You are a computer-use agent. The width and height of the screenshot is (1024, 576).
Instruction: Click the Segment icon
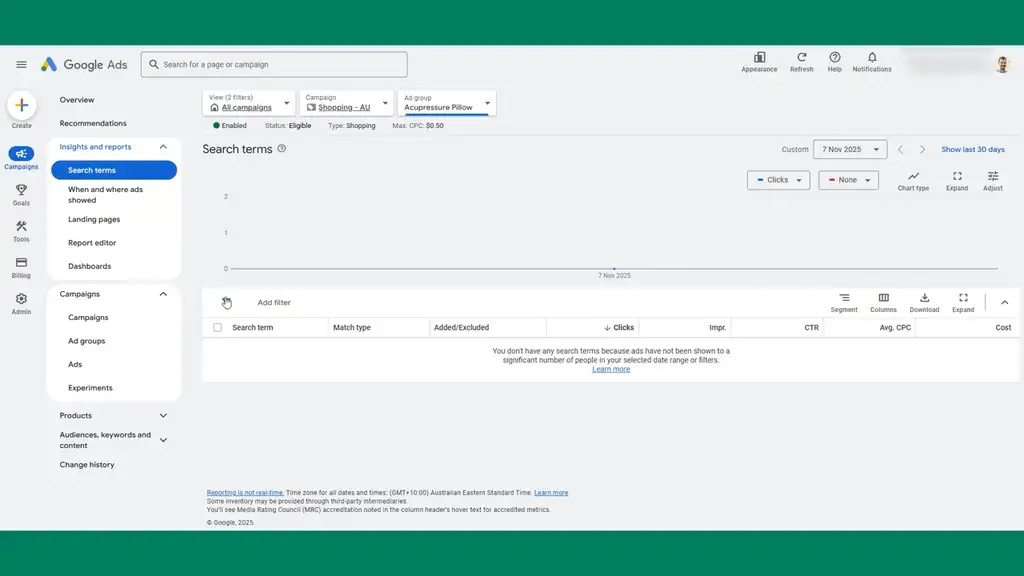point(844,298)
